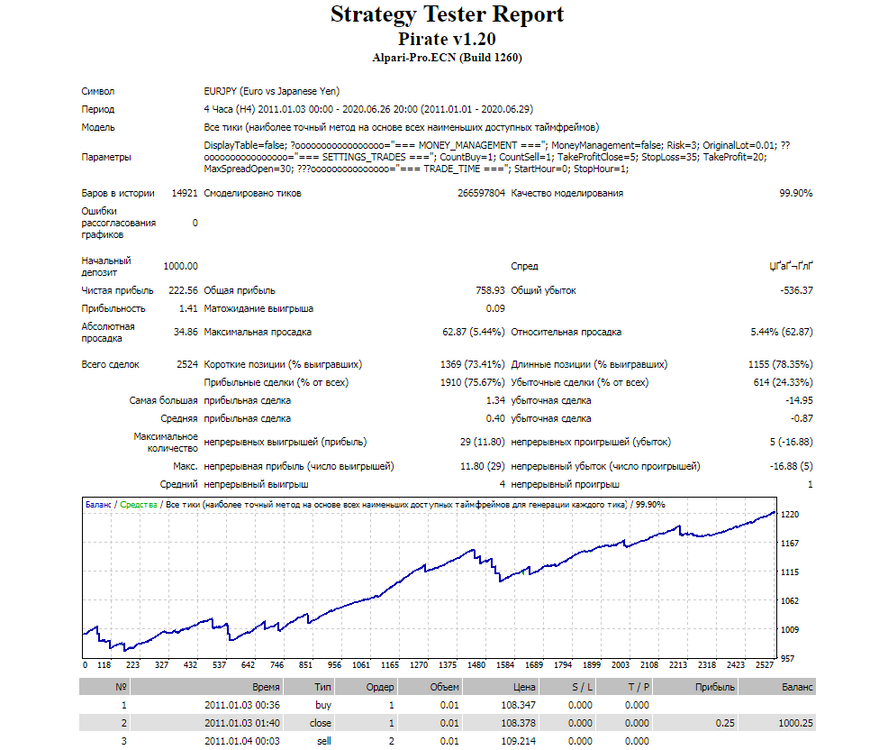
Task: Click the 'Средства' chart legend label
Action: coord(139,505)
